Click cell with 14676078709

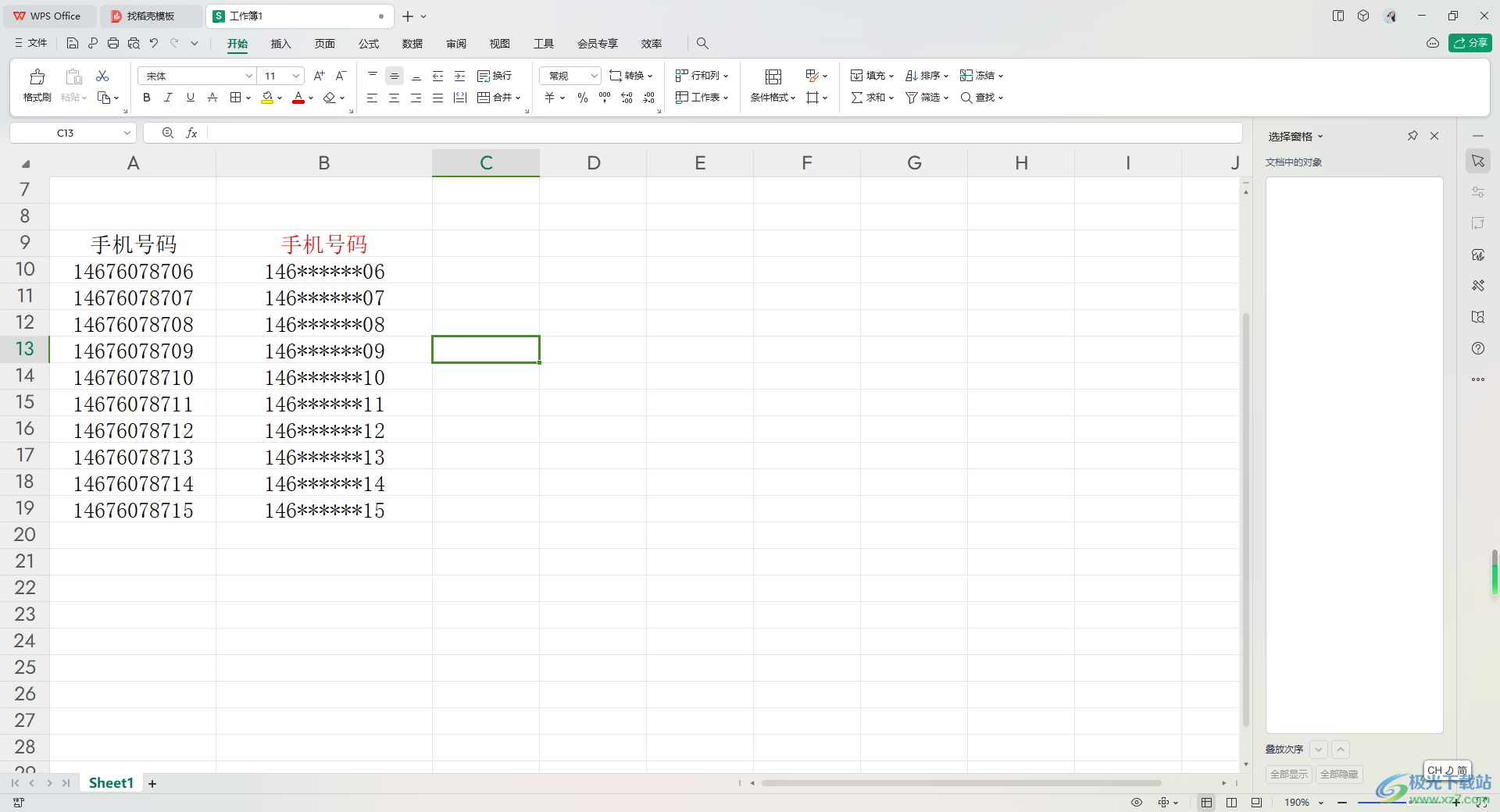click(133, 351)
